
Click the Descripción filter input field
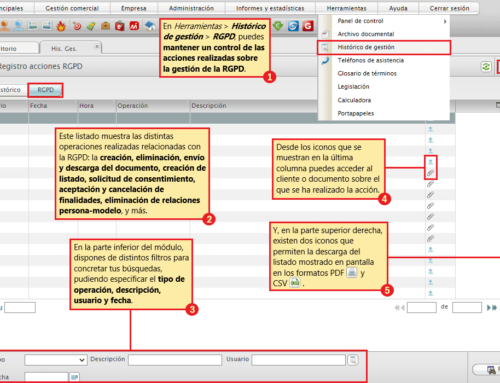click(175, 360)
